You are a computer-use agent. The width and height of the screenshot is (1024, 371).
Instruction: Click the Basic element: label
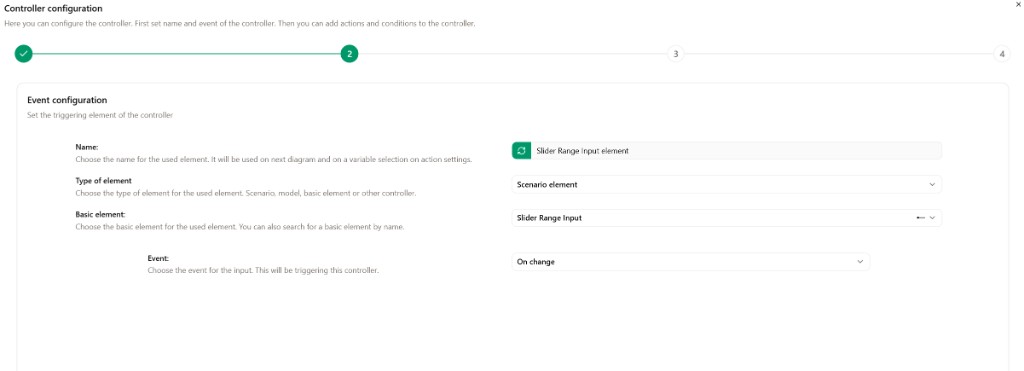pyautogui.click(x=100, y=214)
